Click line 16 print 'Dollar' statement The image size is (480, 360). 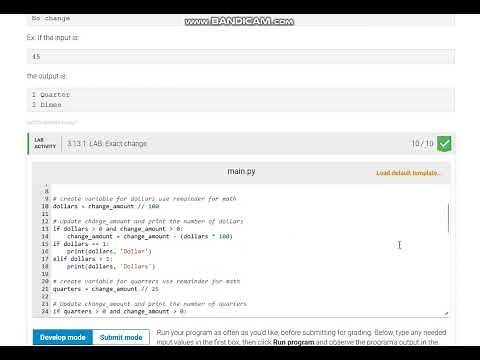[x=109, y=251]
